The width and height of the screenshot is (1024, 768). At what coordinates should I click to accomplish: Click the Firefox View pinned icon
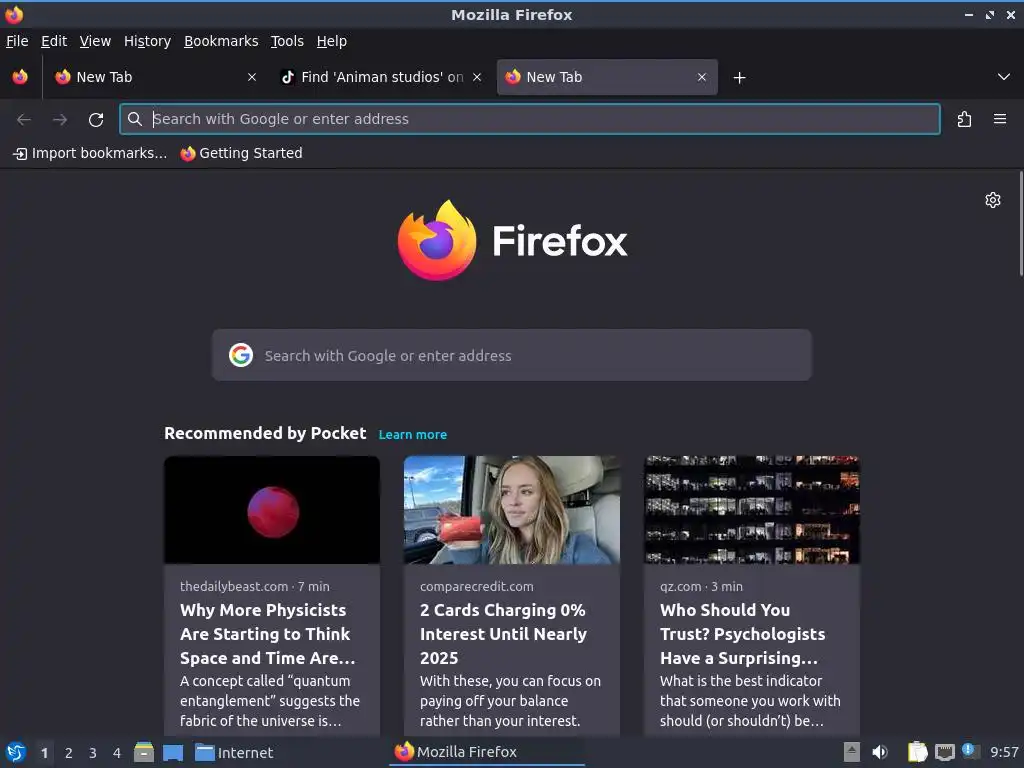[20, 77]
